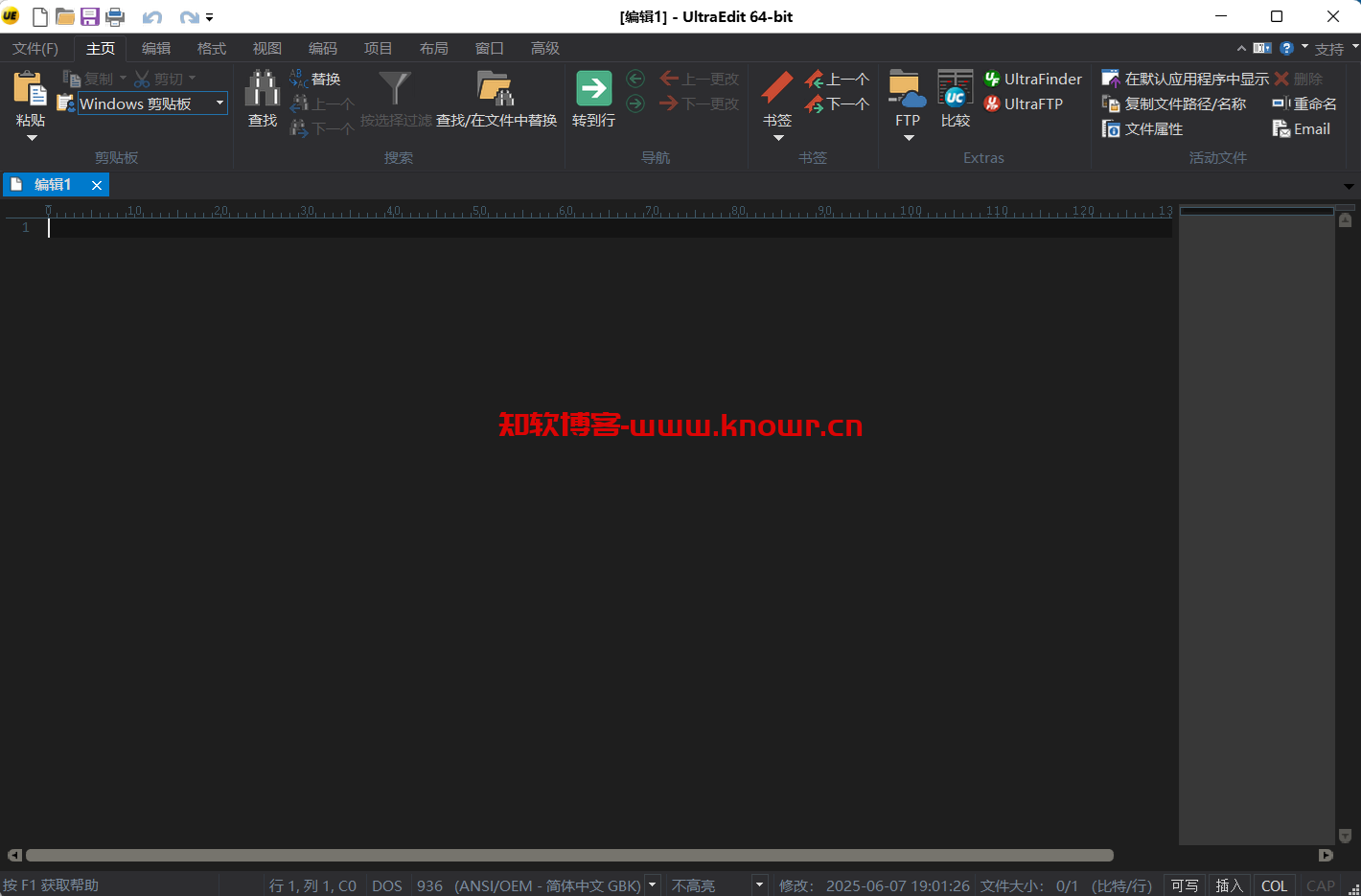Click 重命名 rename button
Screen dimensions: 1361x896
1304,103
